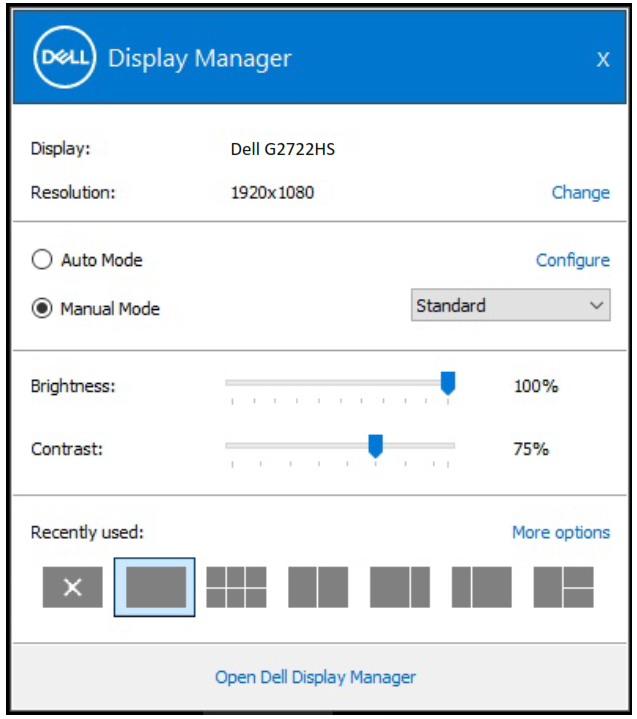
Task: Click the Brightness slider handle
Action: tap(448, 383)
